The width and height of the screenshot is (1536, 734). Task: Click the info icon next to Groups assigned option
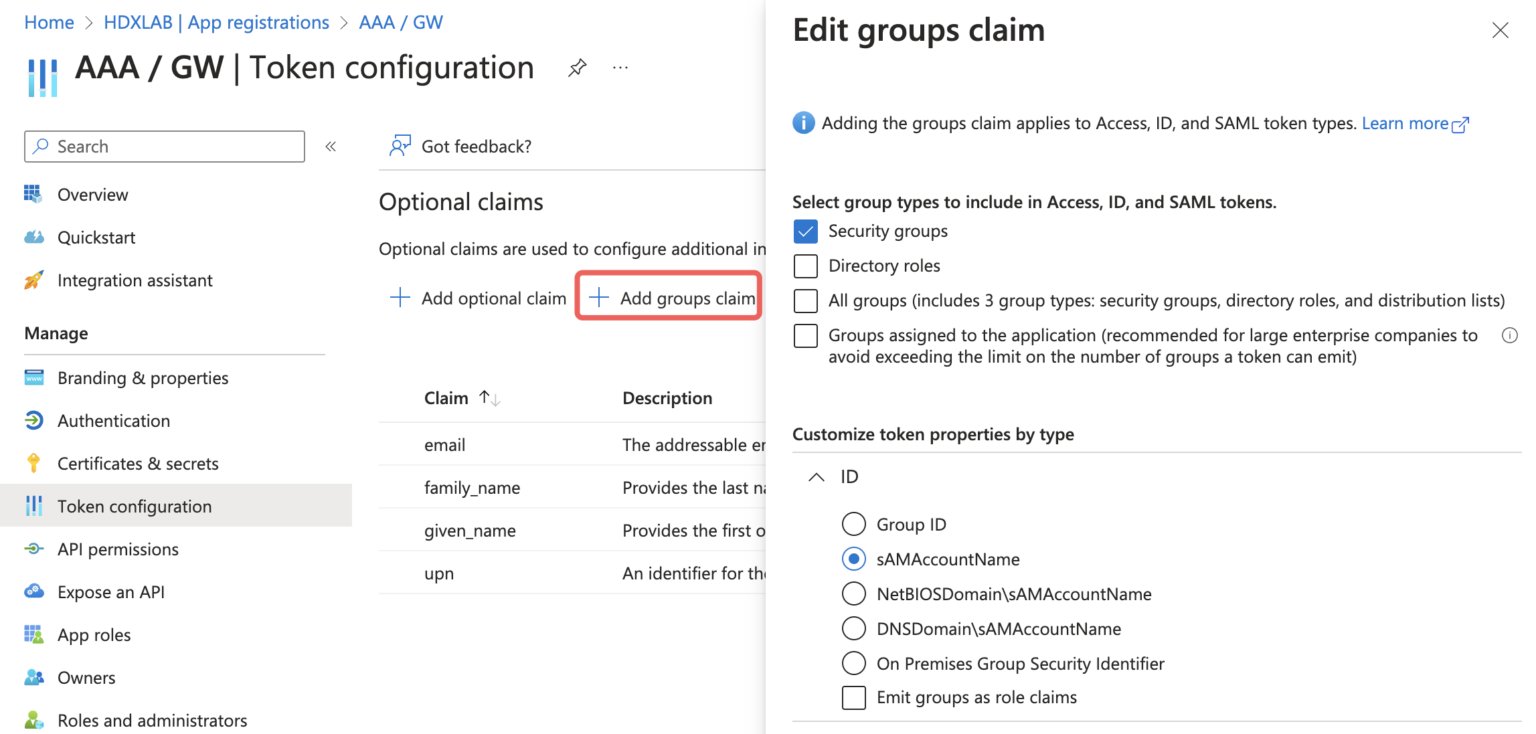(x=1510, y=335)
